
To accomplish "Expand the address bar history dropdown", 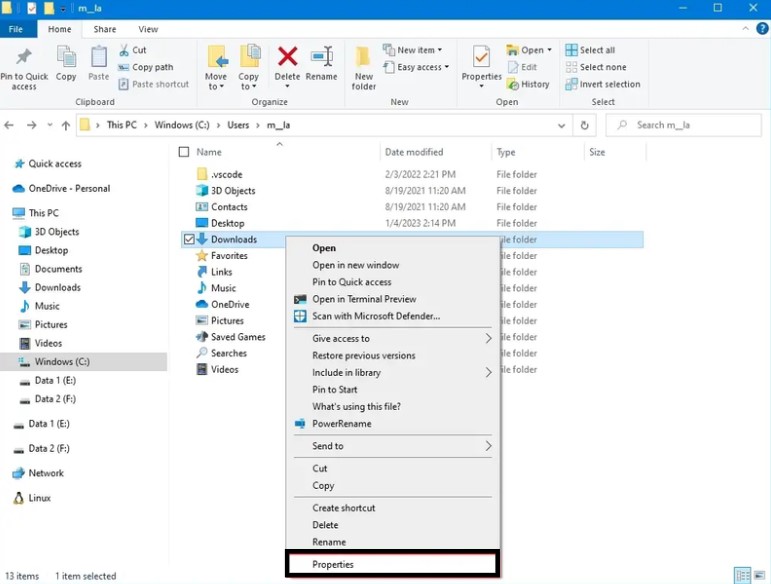I will point(562,125).
